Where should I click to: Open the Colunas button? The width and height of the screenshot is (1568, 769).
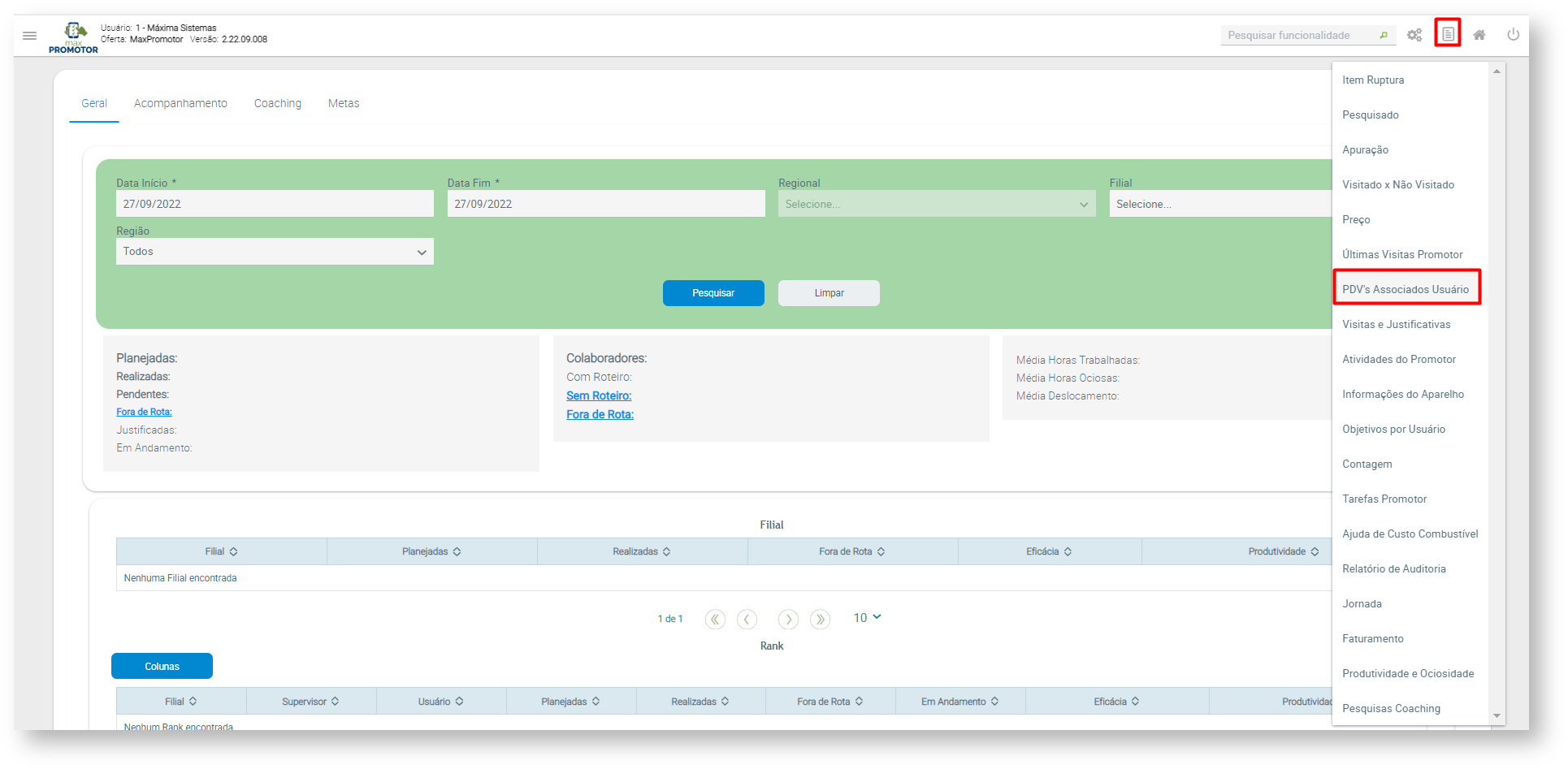point(162,667)
